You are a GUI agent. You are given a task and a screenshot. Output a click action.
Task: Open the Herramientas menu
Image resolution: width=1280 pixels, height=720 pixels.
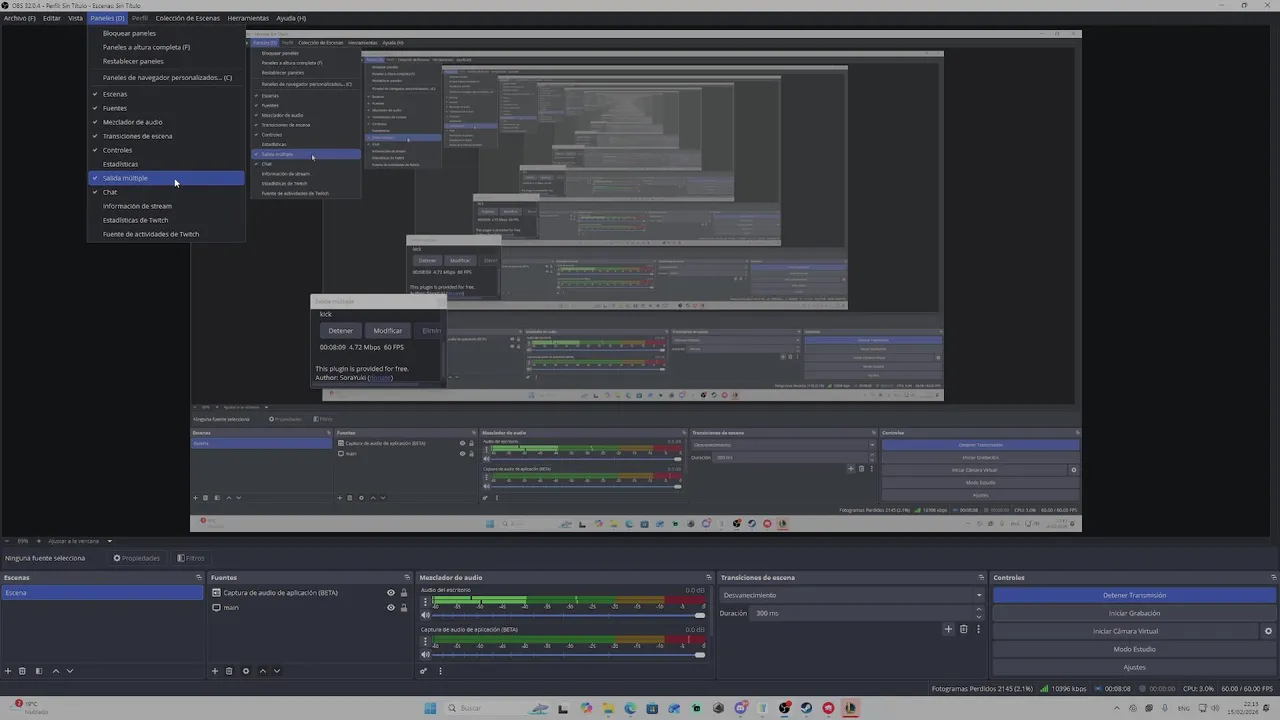pyautogui.click(x=248, y=18)
